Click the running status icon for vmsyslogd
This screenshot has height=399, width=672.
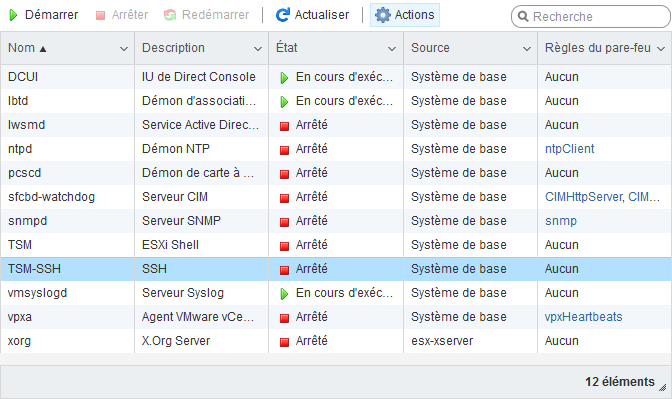(284, 294)
